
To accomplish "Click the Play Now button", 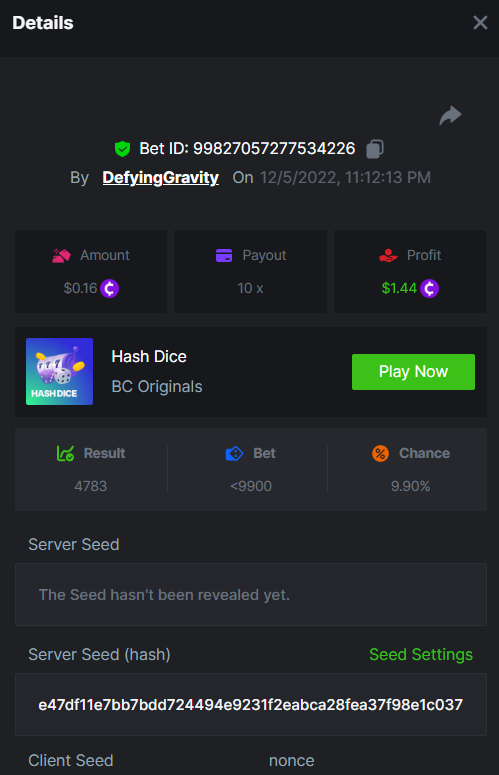I will (x=413, y=372).
